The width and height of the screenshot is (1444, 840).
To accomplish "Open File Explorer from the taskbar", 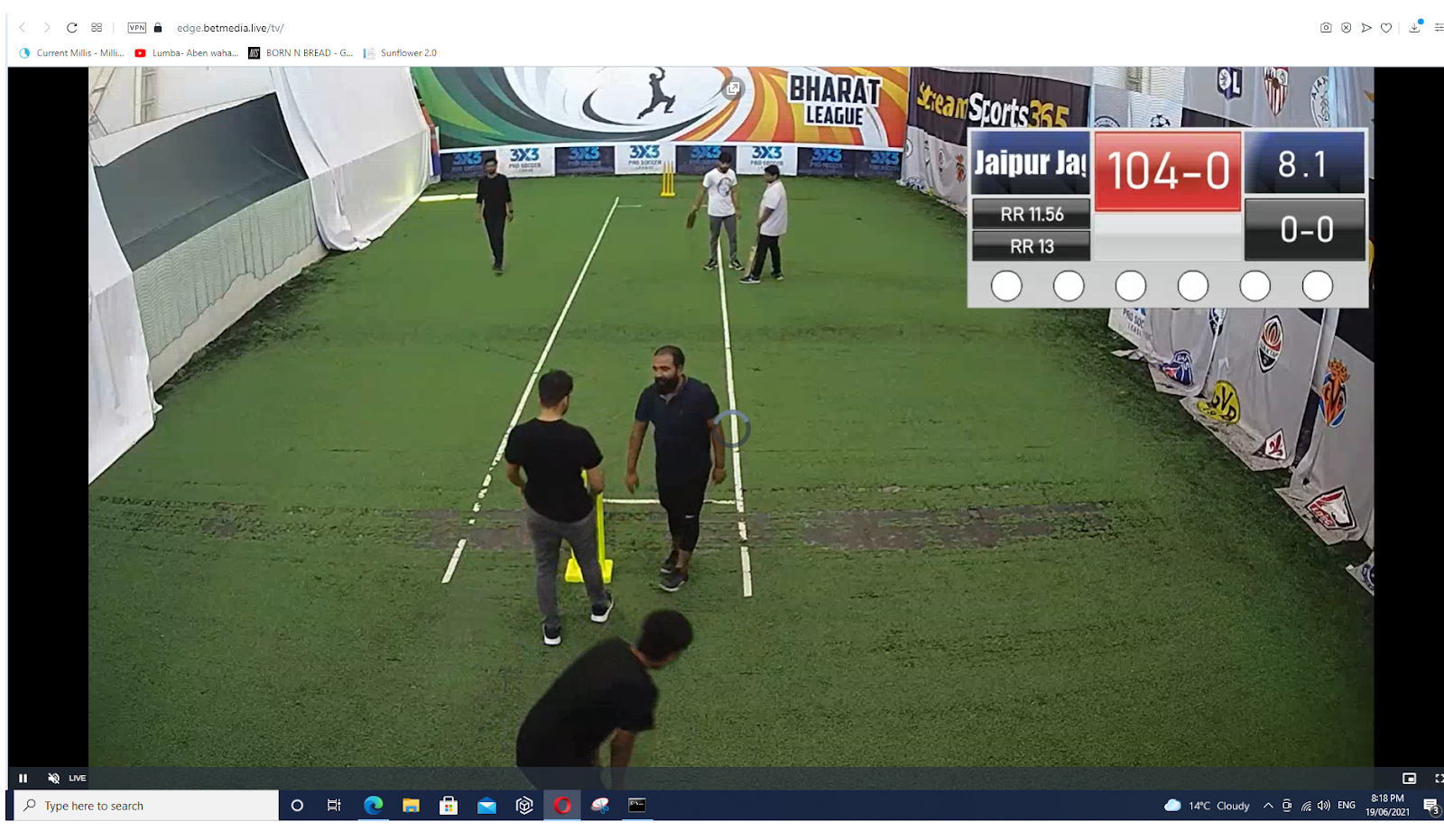I will [x=411, y=806].
